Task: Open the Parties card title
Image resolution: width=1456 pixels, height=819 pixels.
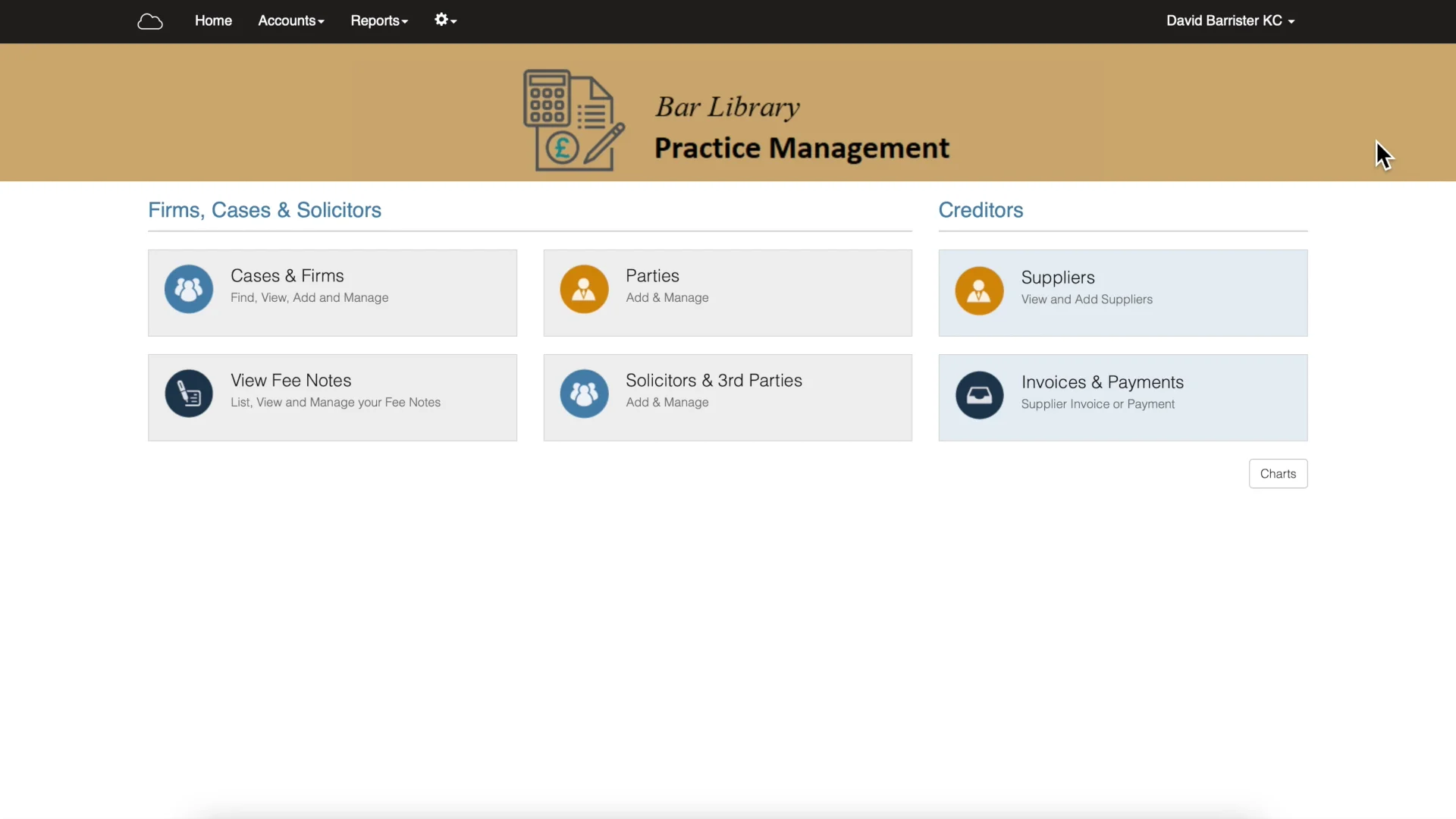Action: (652, 276)
